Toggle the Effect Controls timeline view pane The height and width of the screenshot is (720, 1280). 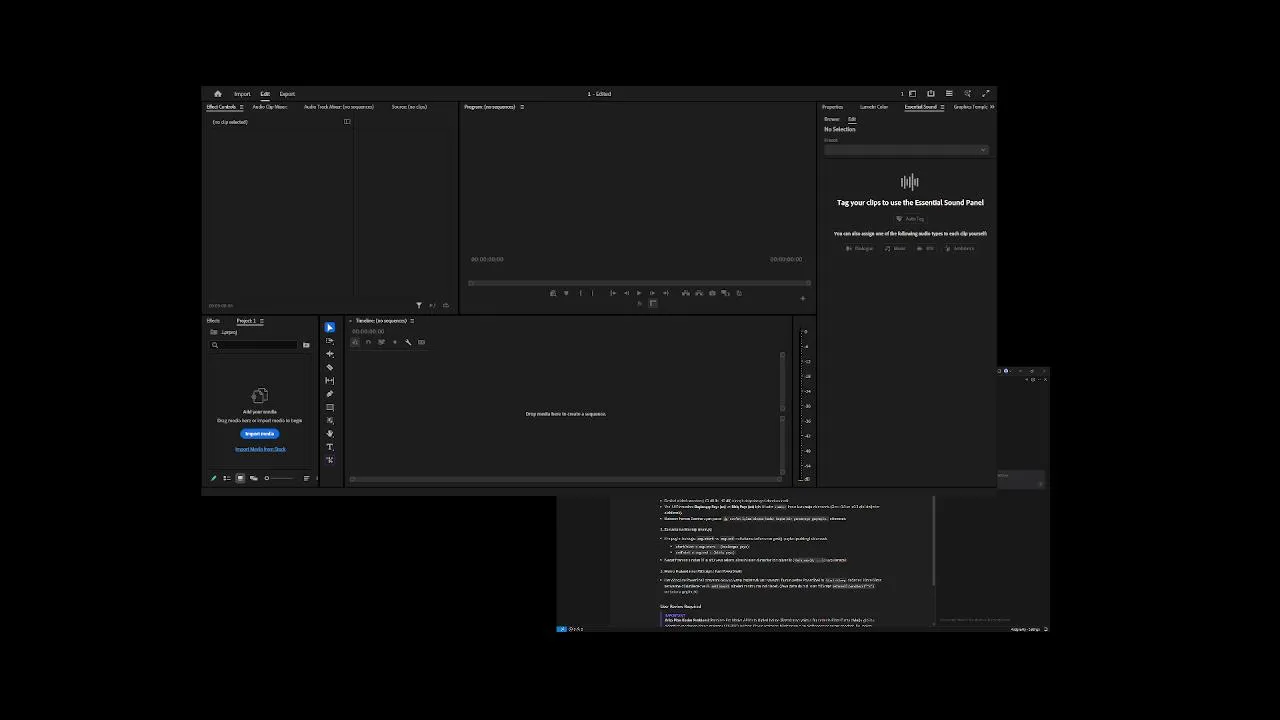347,122
